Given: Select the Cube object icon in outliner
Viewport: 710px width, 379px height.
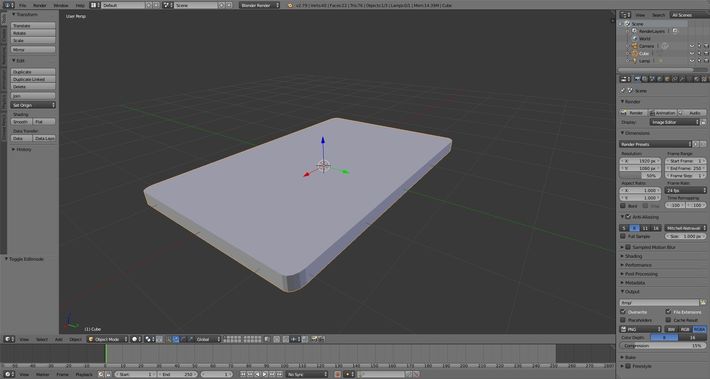Looking at the screenshot, I should 634,53.
